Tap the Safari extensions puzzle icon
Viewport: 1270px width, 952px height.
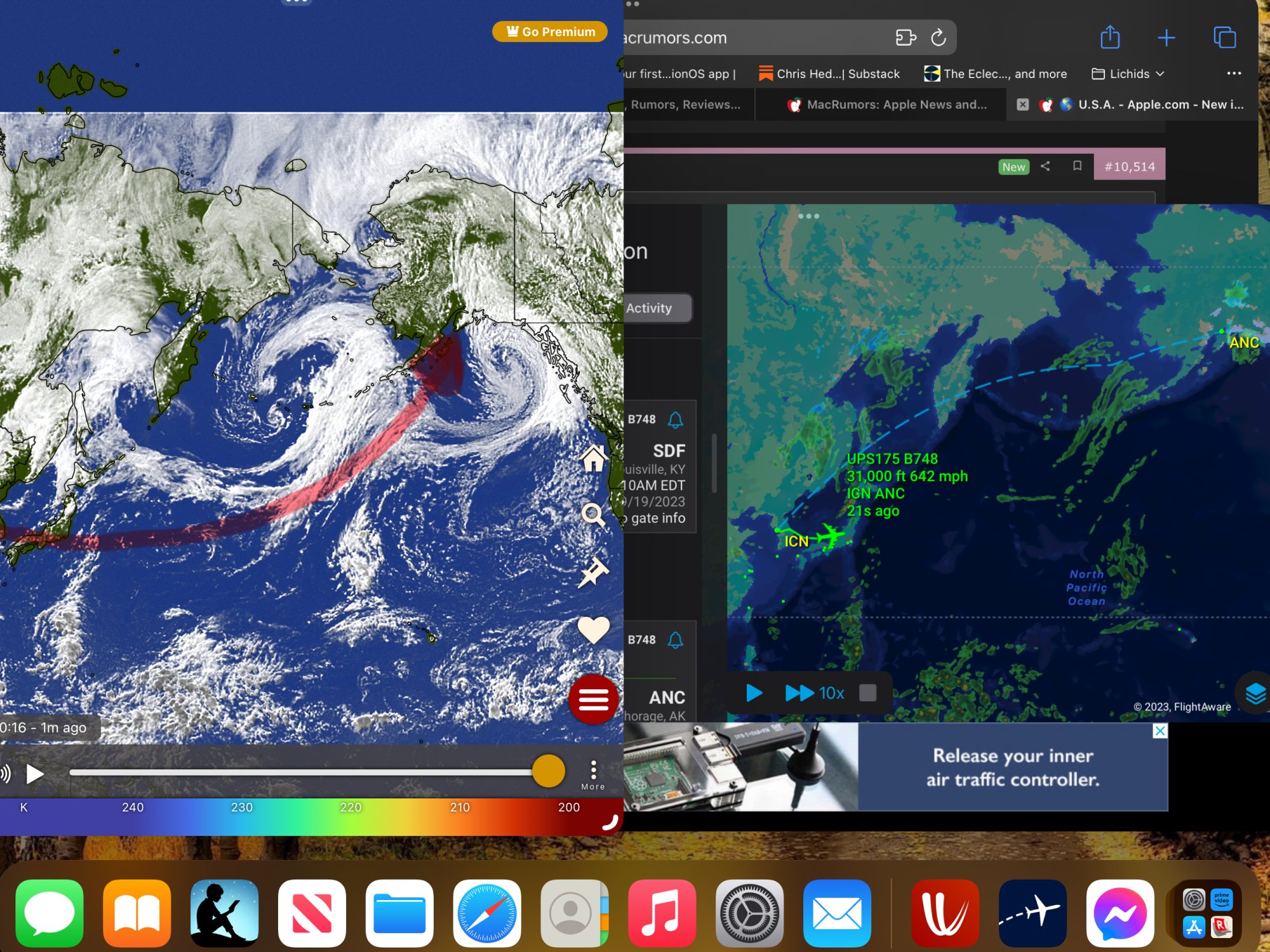pyautogui.click(x=906, y=38)
